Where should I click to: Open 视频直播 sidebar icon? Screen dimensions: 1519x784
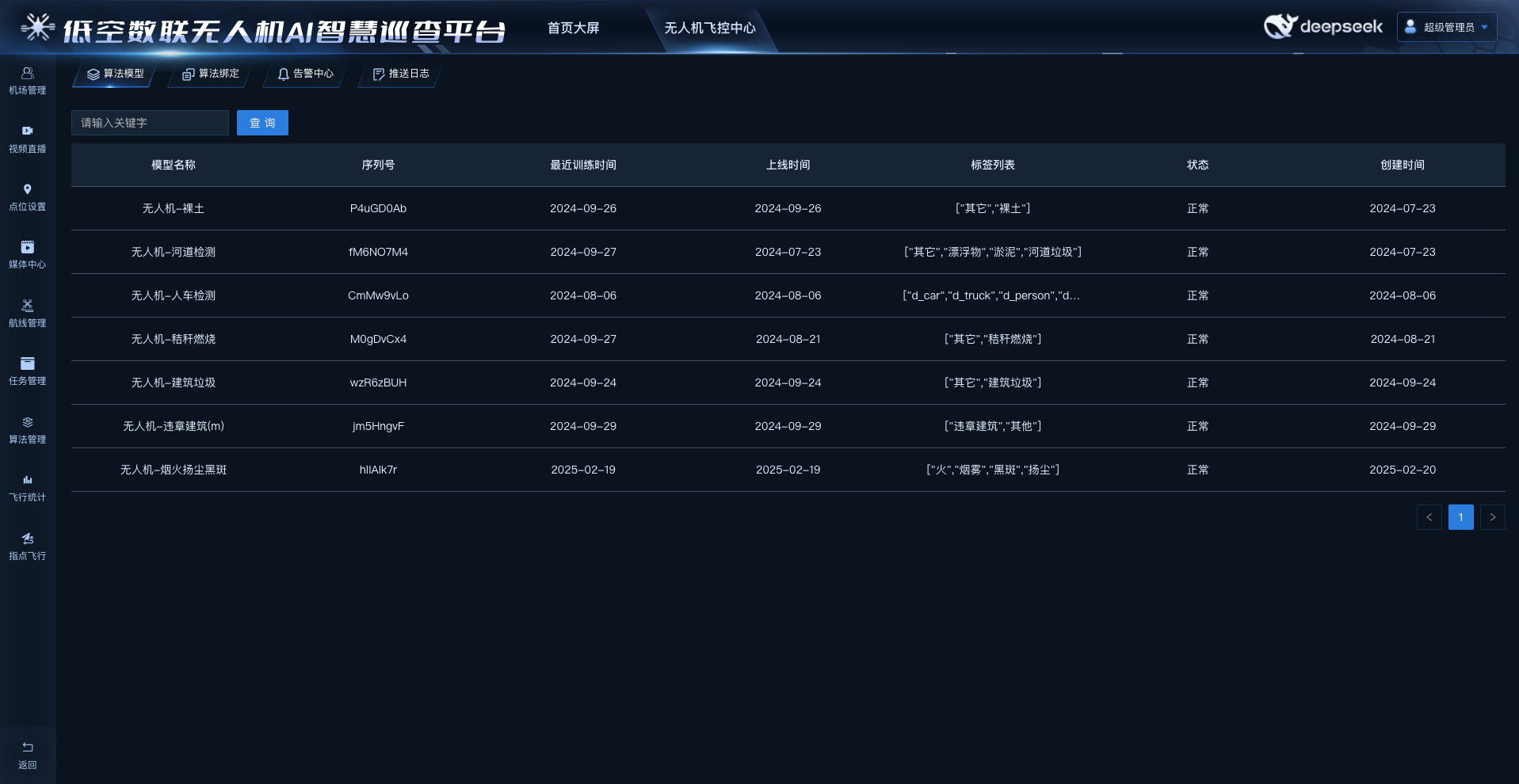[x=28, y=131]
